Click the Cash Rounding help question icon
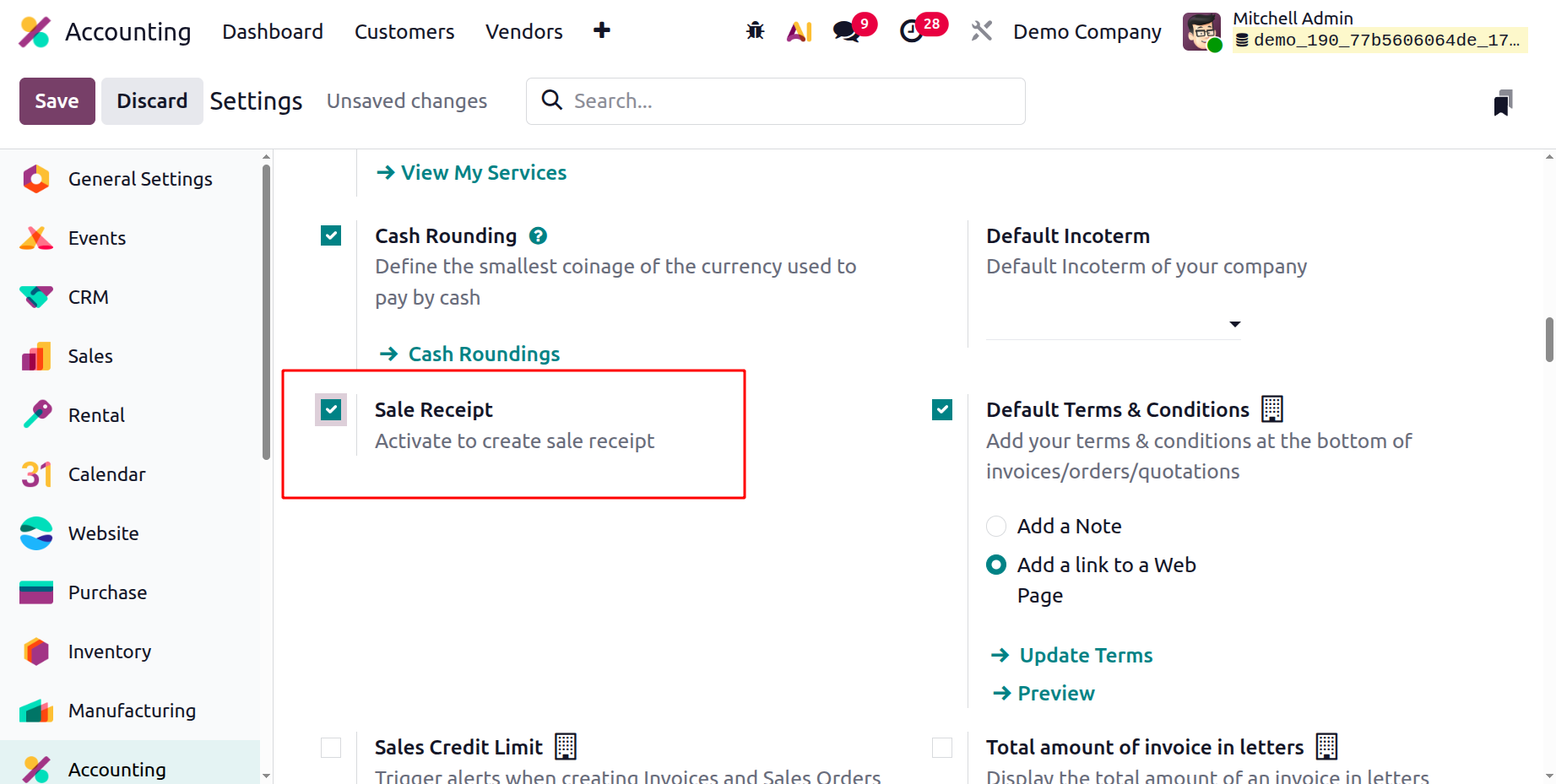Screen dimensions: 1556x784 point(538,236)
